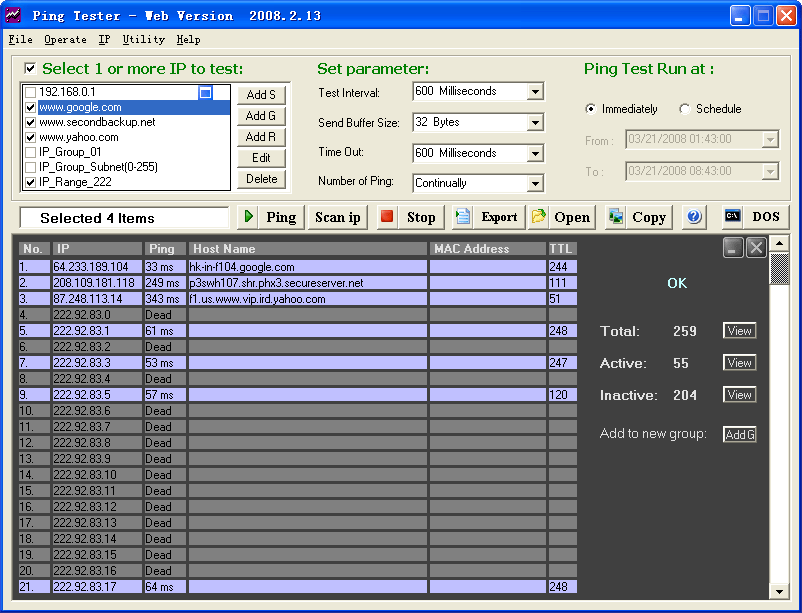
Task: Click the Add R button
Action: (261, 137)
